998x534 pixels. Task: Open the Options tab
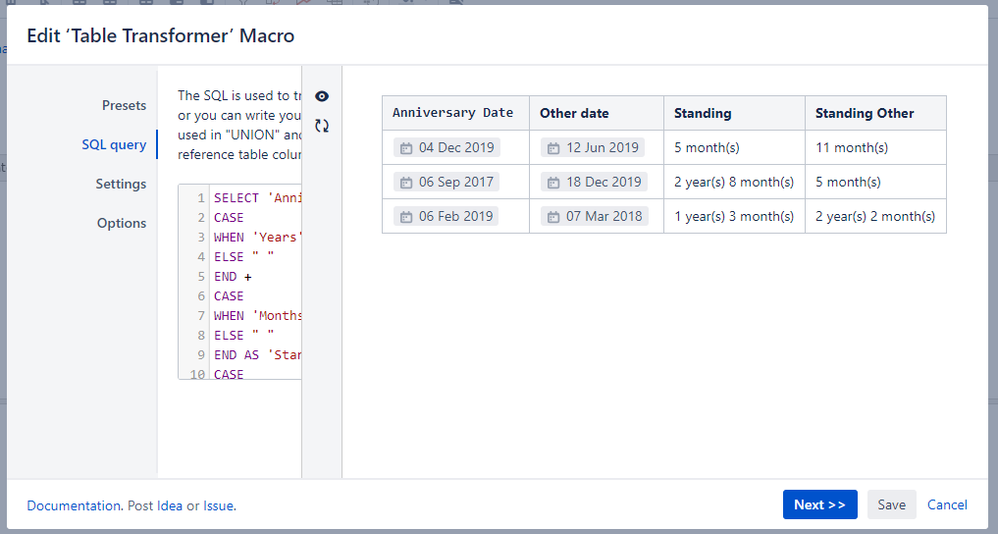tap(122, 223)
